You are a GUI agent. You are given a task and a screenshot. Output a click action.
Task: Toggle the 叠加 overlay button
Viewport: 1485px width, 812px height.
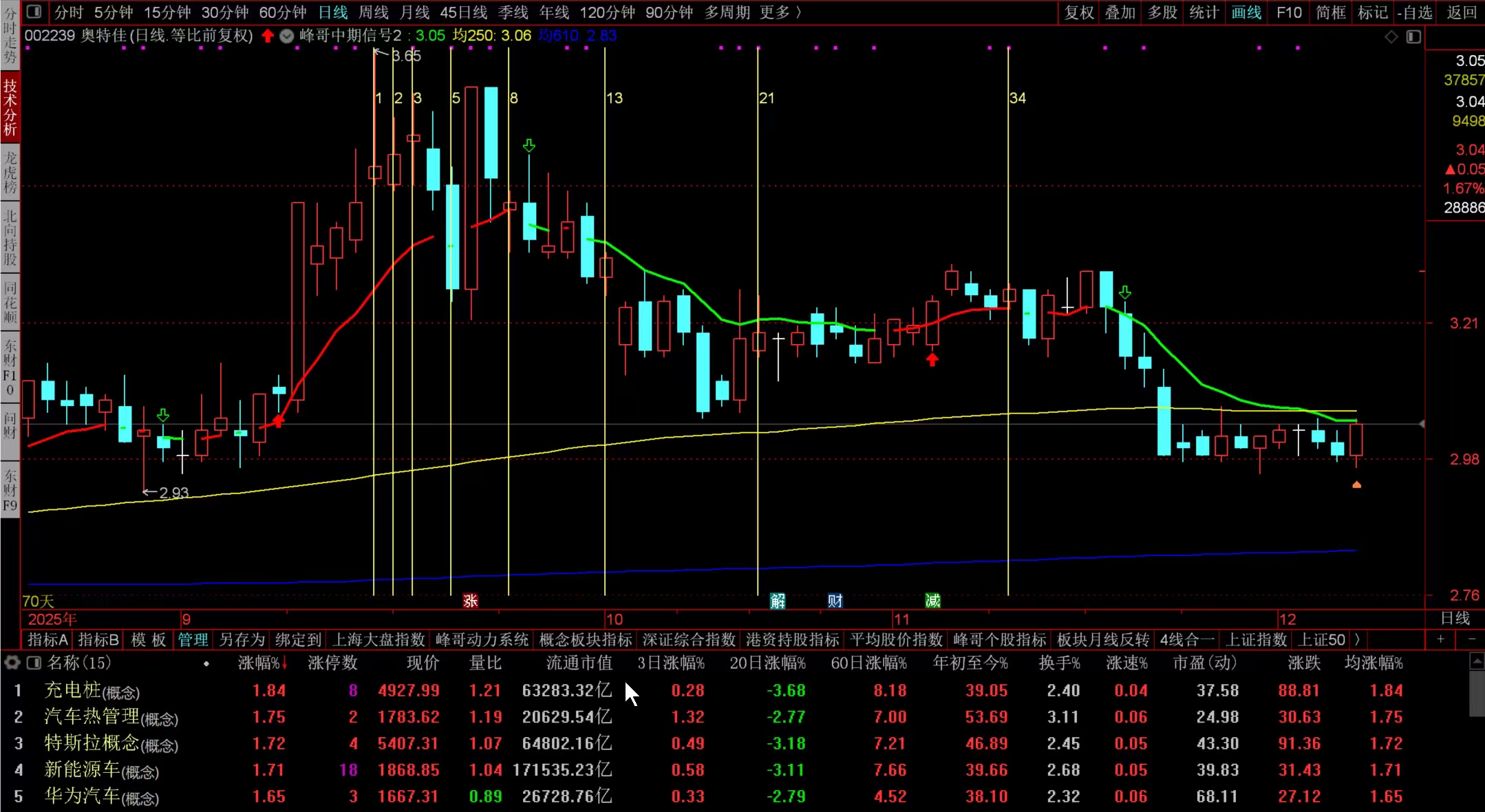click(x=1120, y=12)
